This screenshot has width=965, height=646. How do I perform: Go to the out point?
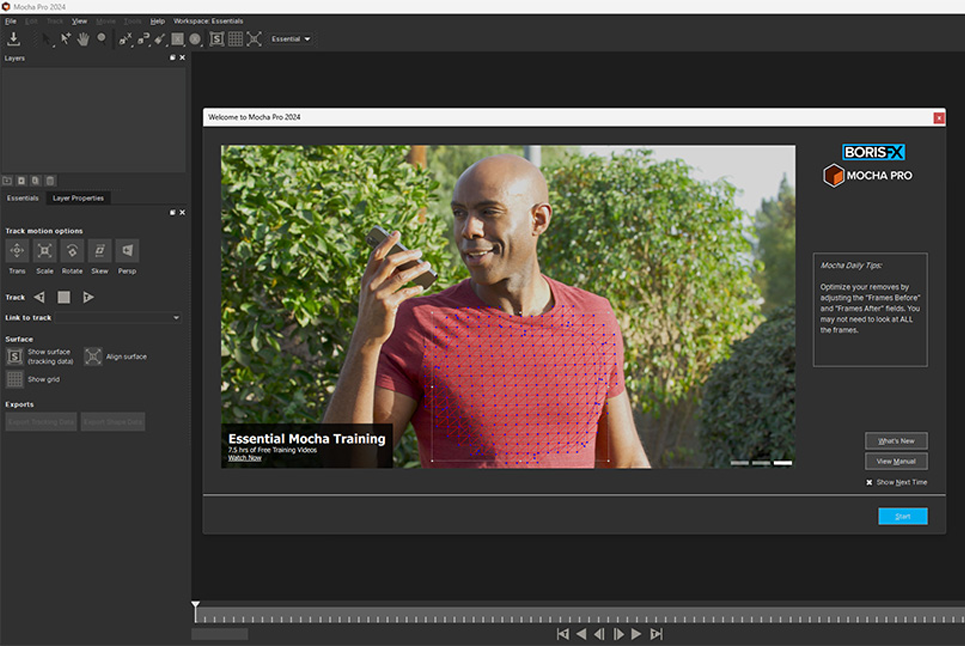click(656, 634)
